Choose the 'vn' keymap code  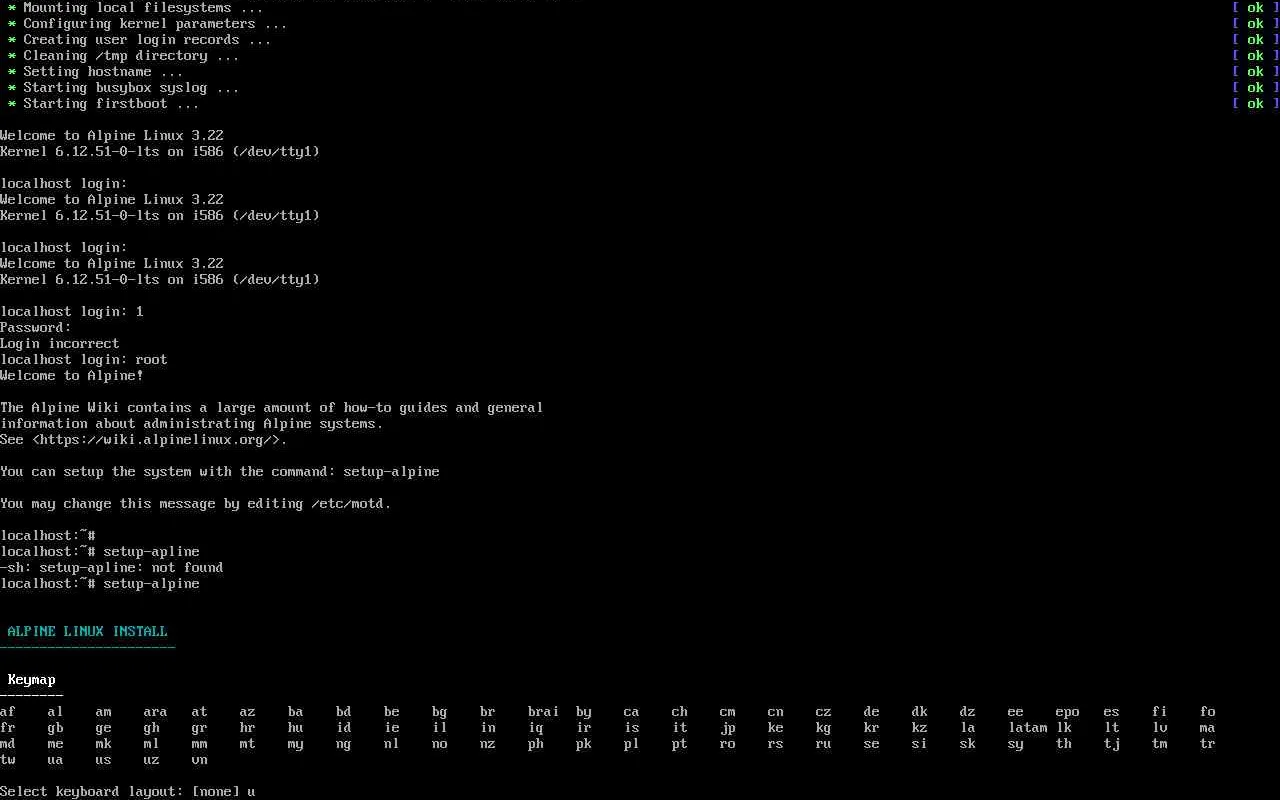(200, 759)
